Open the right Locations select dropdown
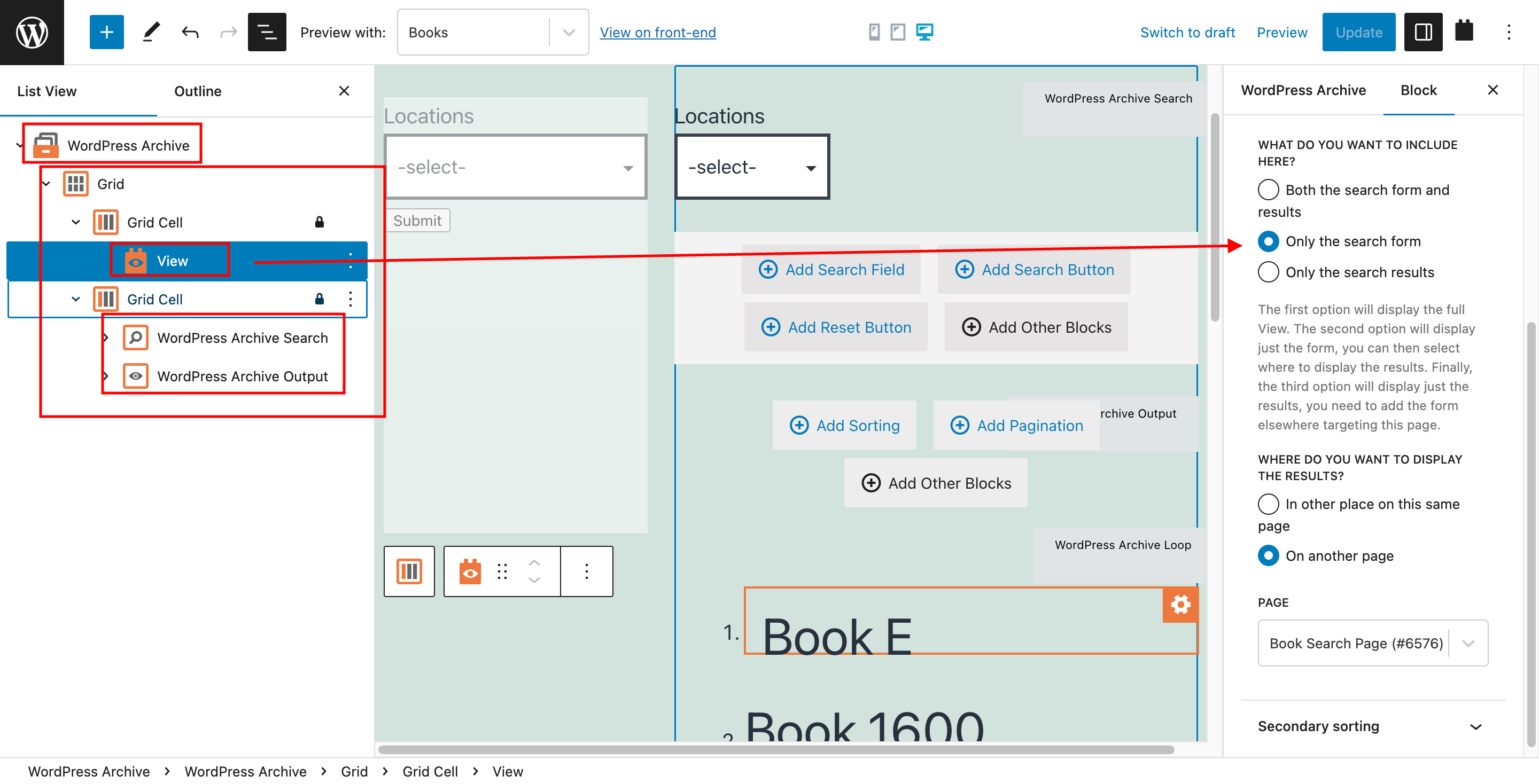 pyautogui.click(x=752, y=167)
